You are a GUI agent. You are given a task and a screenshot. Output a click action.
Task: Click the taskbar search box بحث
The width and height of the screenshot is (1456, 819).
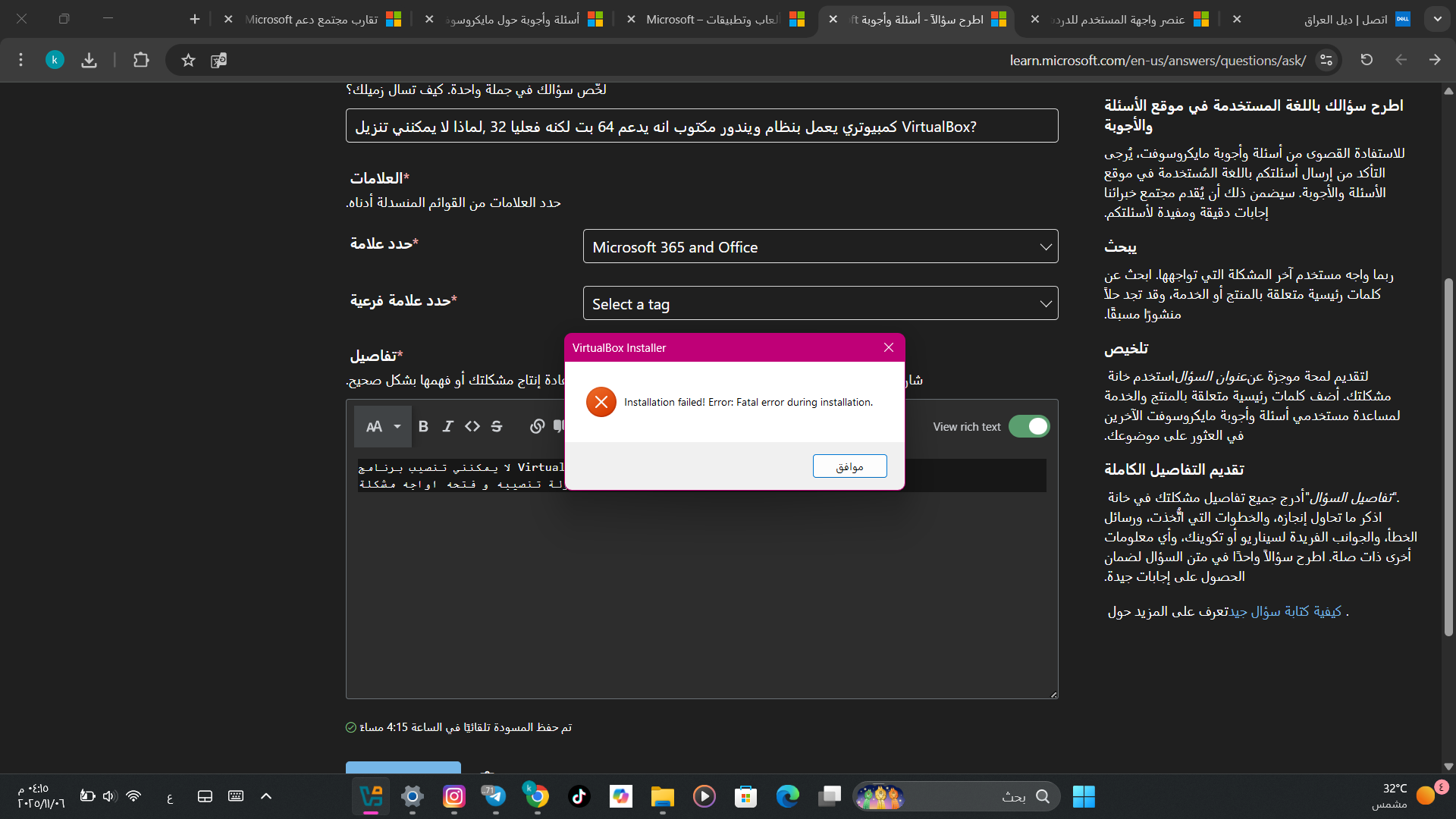pyautogui.click(x=957, y=796)
